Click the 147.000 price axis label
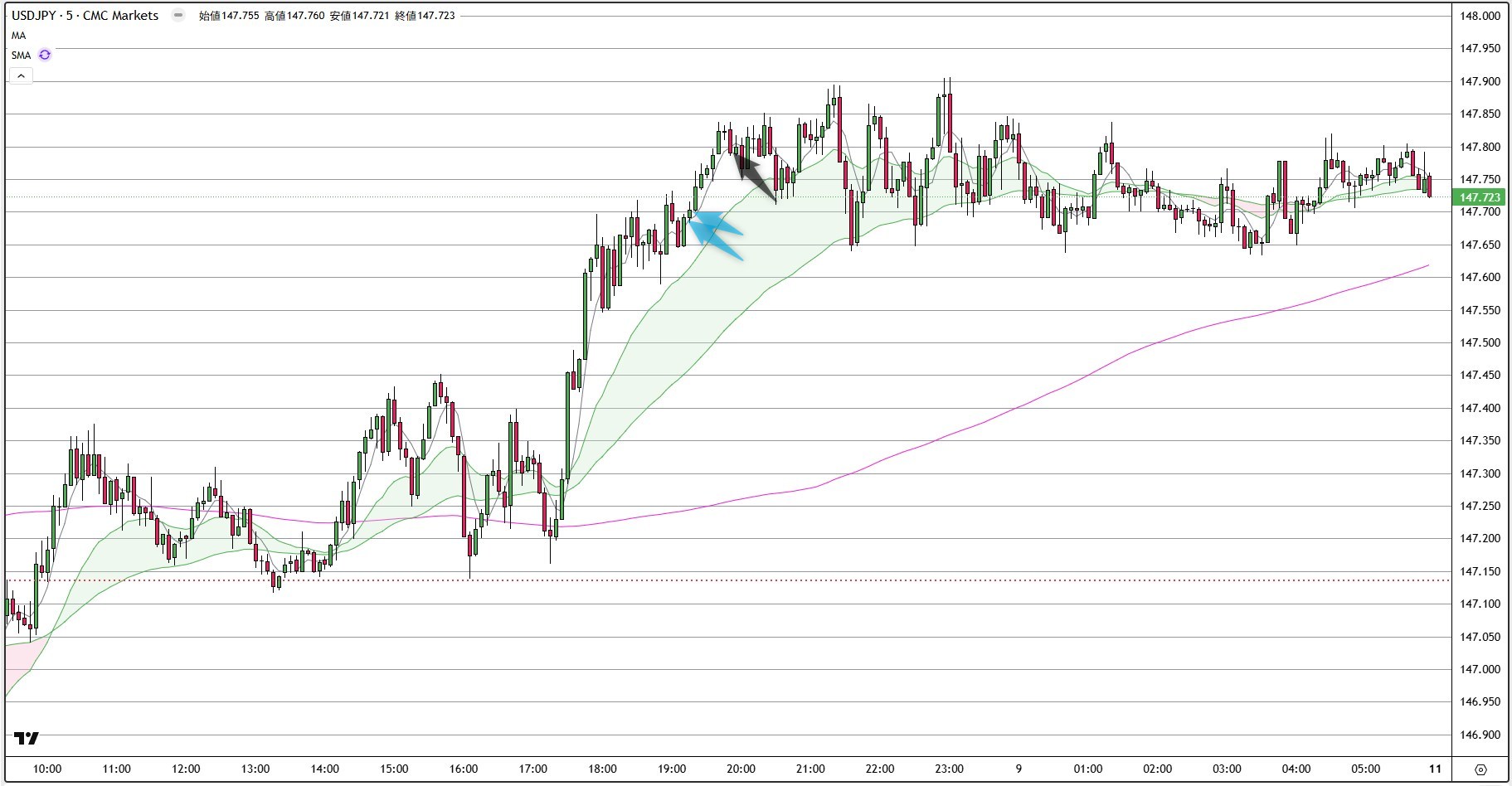The height and width of the screenshot is (786, 1512). pos(1480,669)
